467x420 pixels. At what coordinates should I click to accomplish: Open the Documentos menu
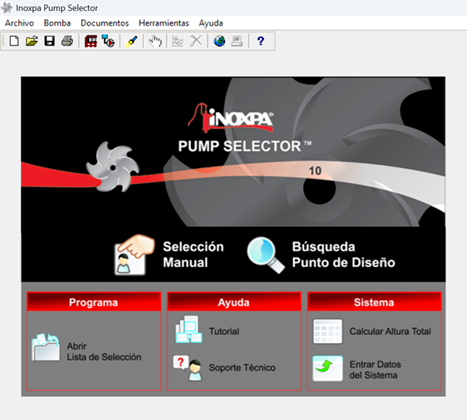[x=105, y=23]
